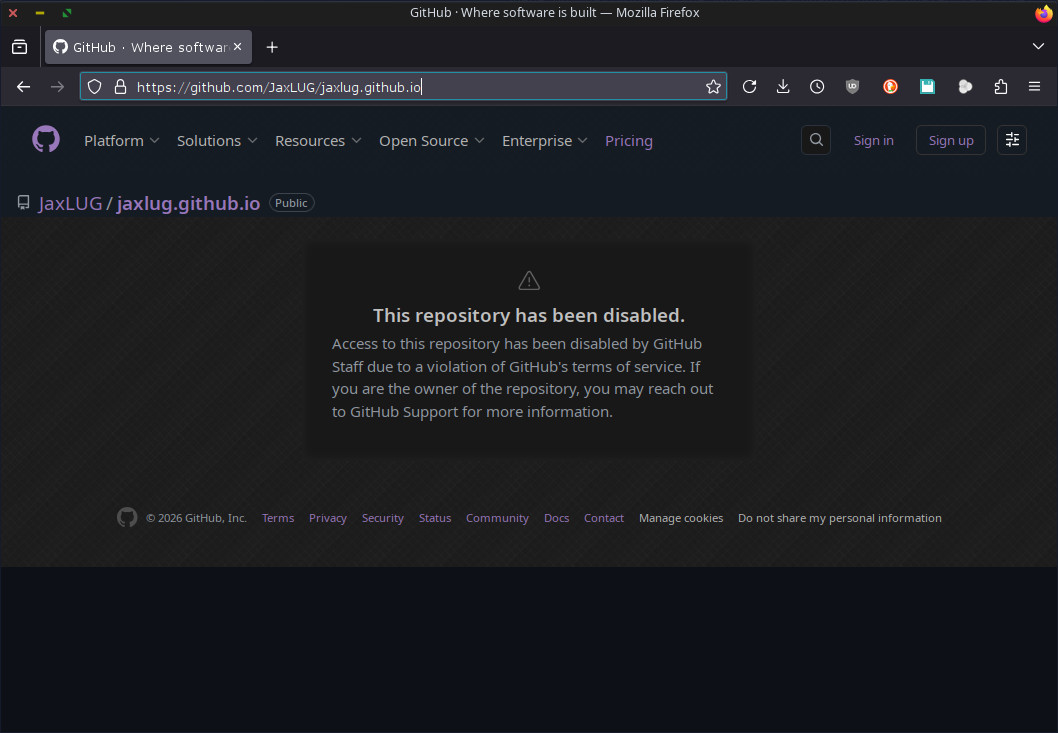Open GitHub search magnifier button
The width and height of the screenshot is (1058, 733).
(816, 140)
